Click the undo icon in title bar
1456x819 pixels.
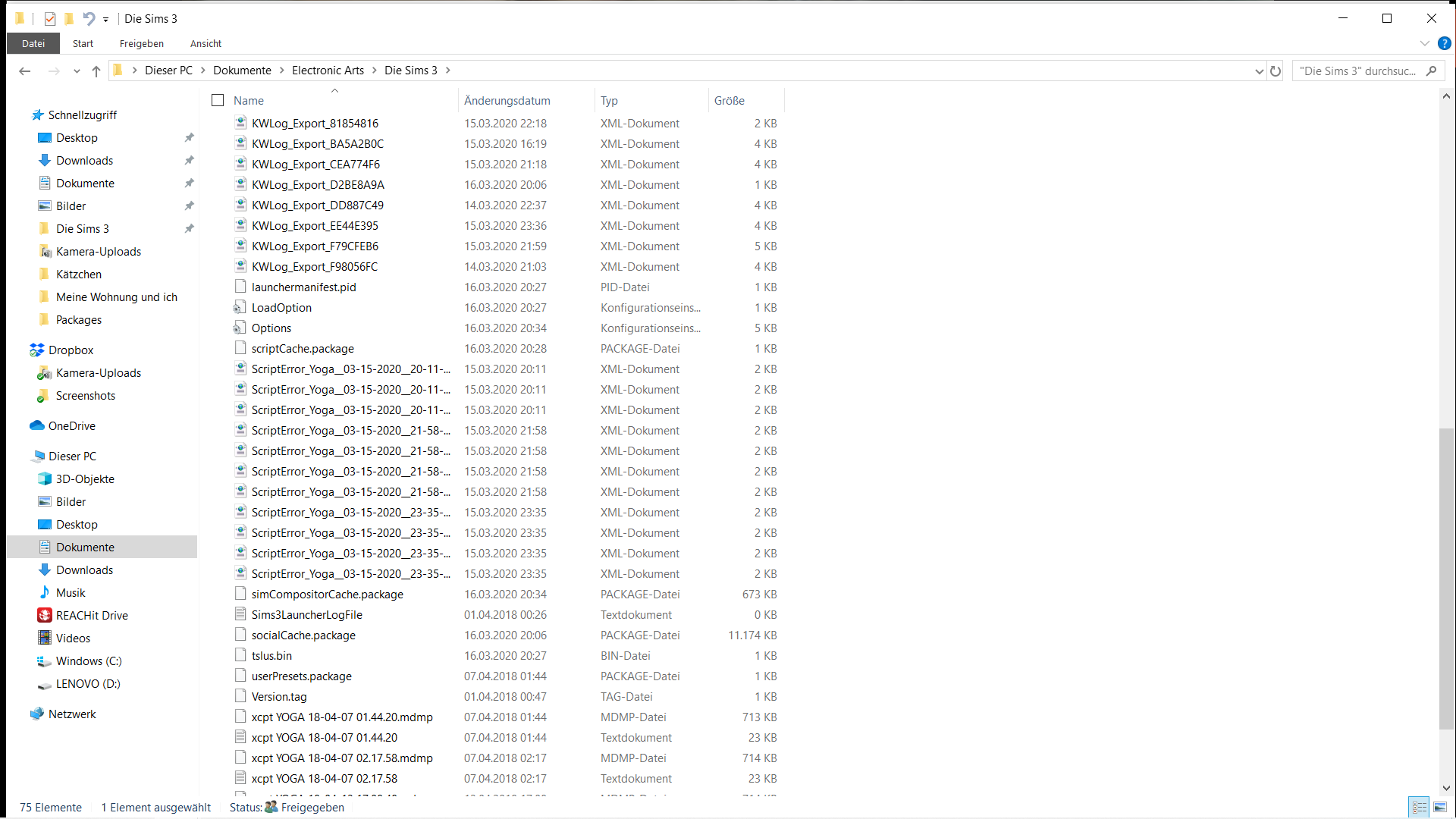pos(89,19)
